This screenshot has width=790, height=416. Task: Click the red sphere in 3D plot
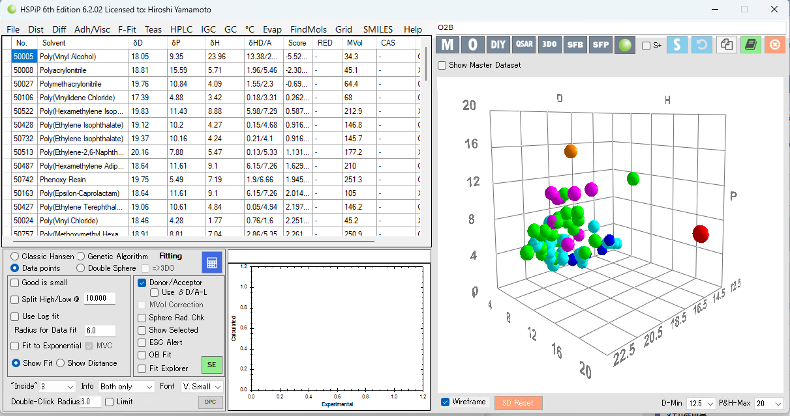coord(701,233)
